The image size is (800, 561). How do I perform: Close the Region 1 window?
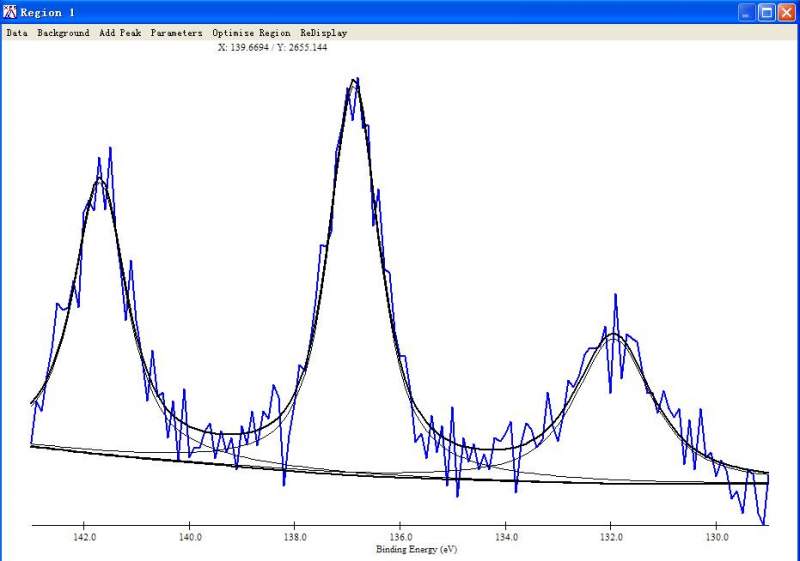786,12
